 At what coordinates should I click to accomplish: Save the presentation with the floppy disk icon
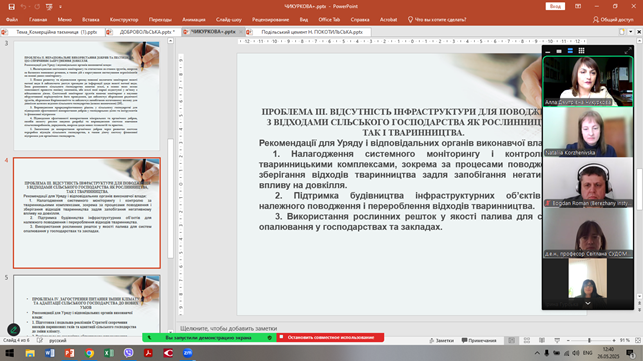tap(11, 7)
